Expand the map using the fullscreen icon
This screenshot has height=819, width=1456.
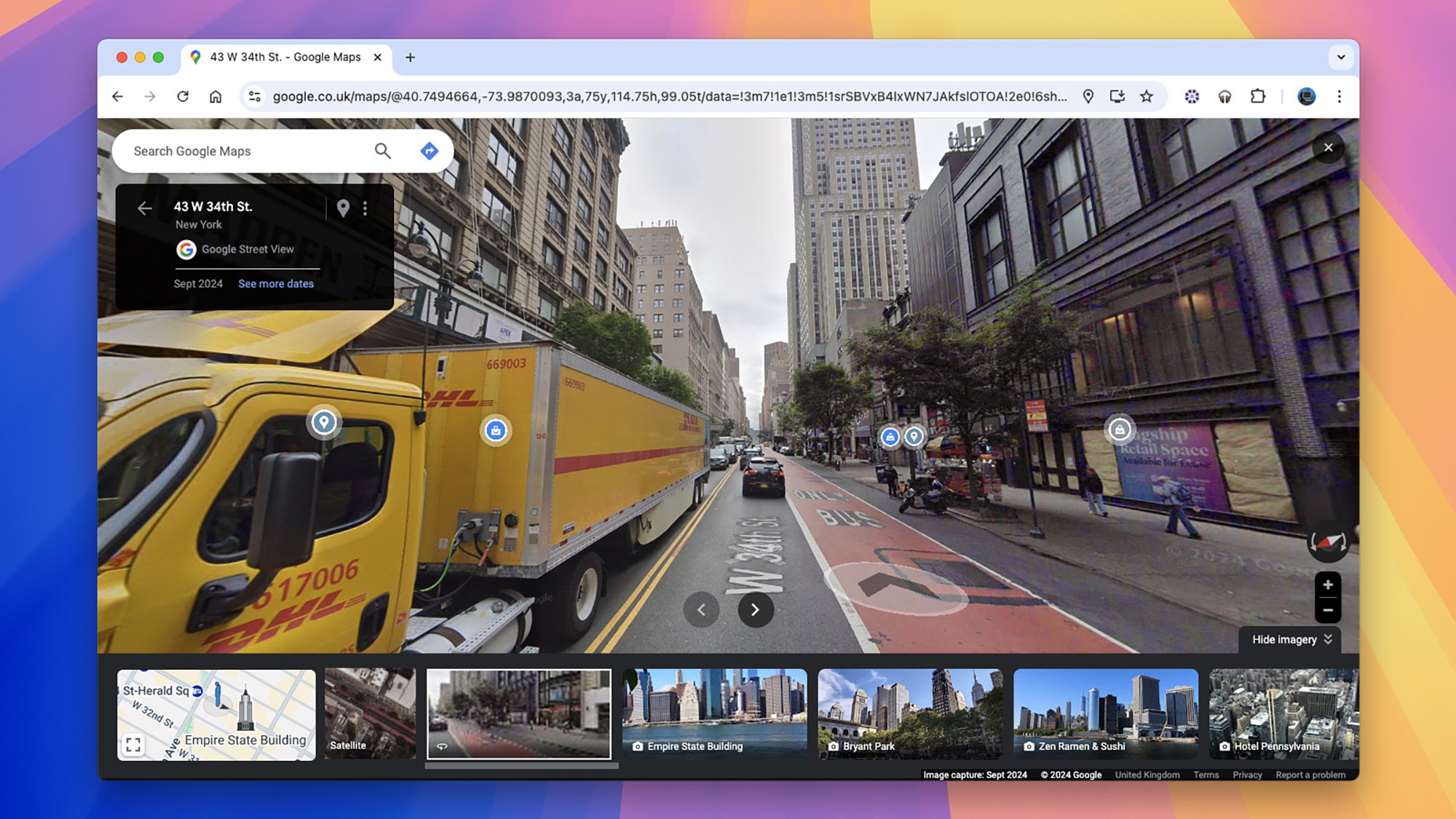pos(133,745)
